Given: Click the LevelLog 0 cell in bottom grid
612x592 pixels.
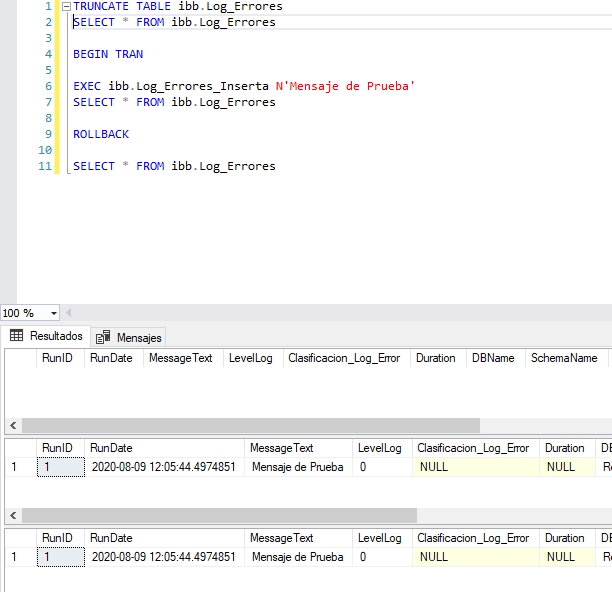Looking at the screenshot, I should point(380,557).
